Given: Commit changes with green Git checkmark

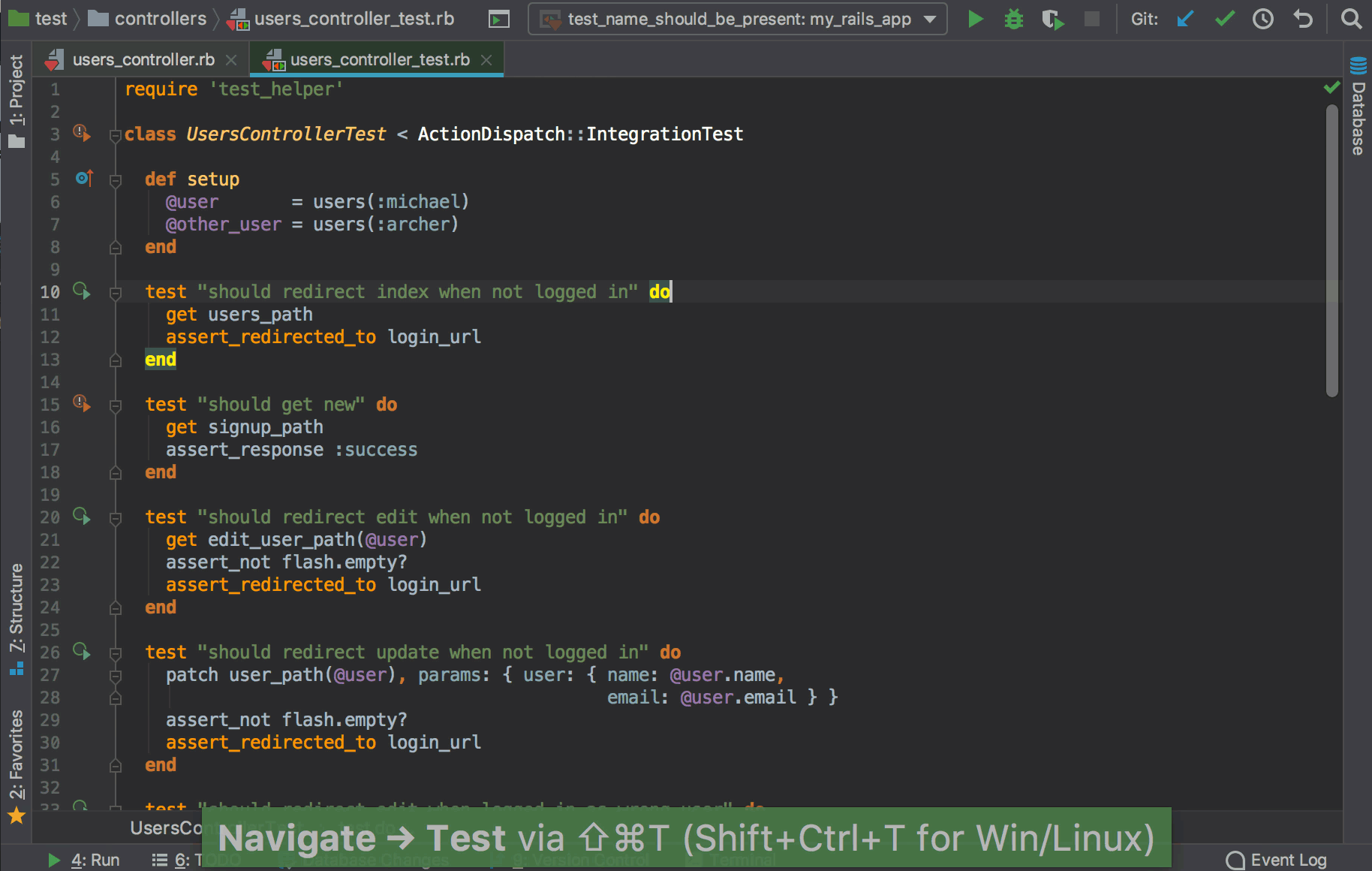Looking at the screenshot, I should coord(1224,19).
